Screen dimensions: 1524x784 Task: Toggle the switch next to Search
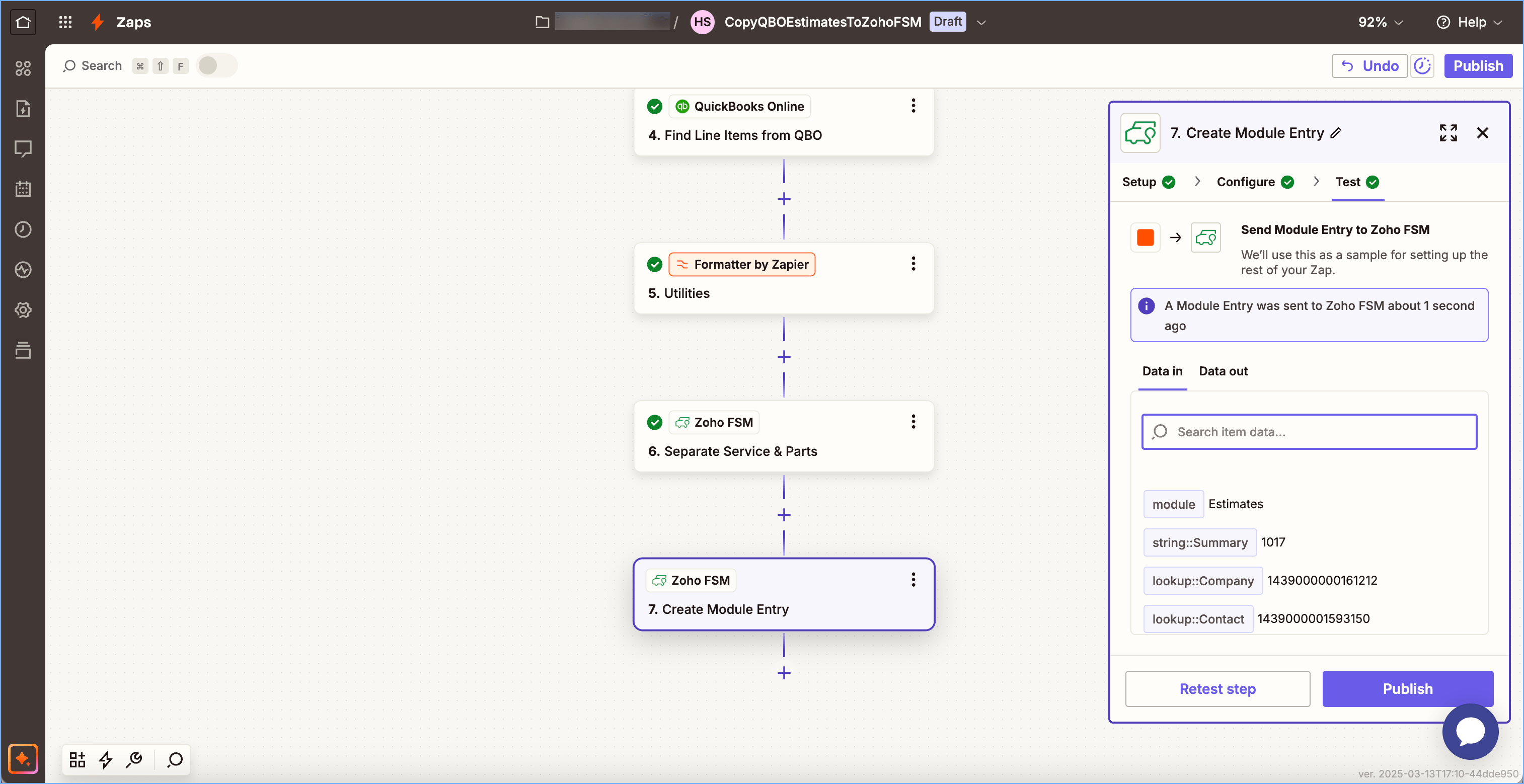point(216,66)
